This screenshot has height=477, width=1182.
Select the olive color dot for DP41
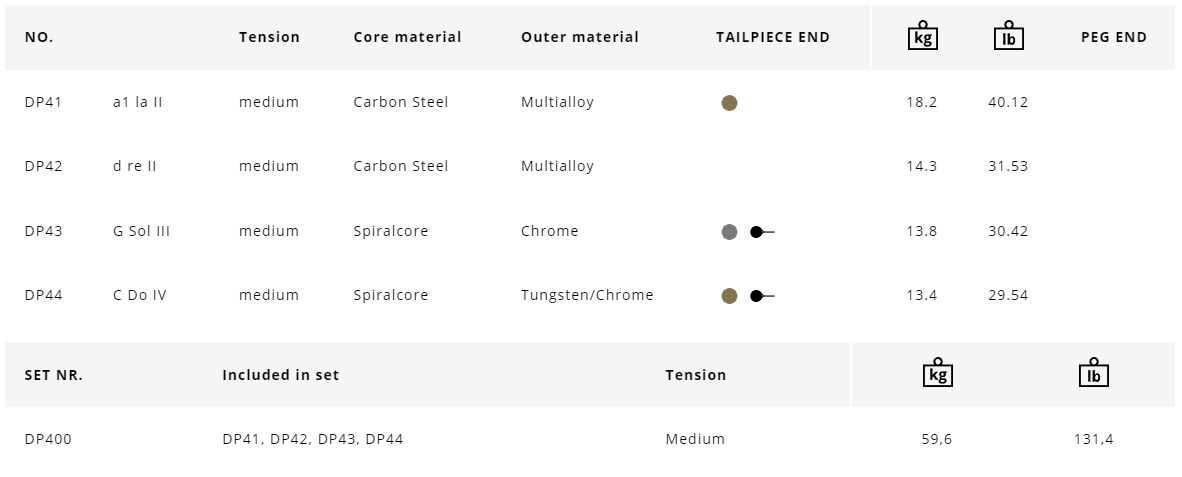point(729,103)
